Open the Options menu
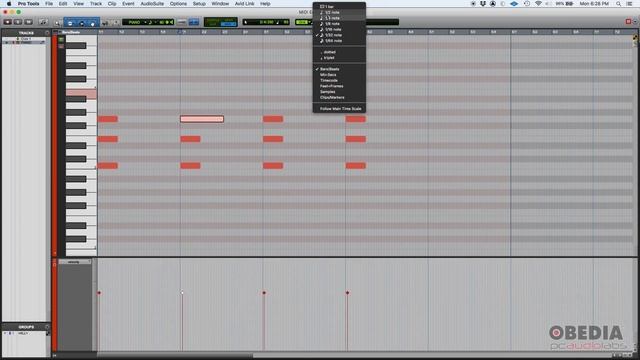 click(178, 3)
